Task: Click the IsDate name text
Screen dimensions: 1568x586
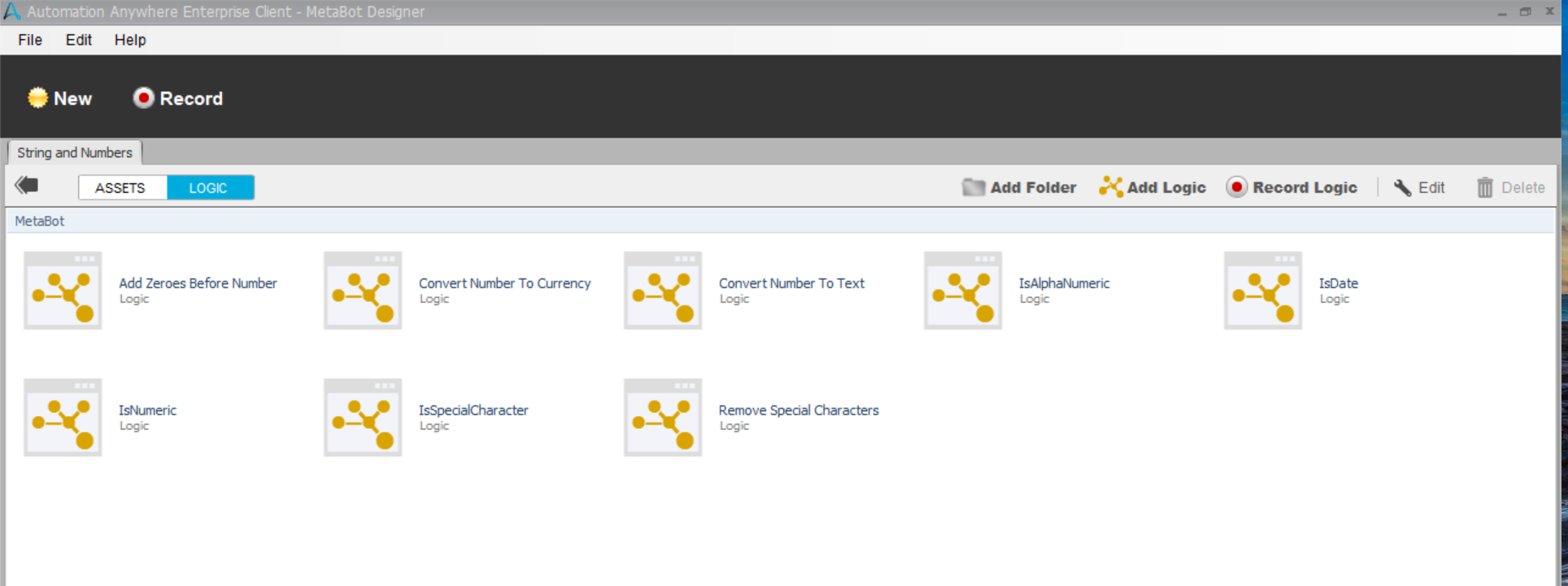Action: (x=1338, y=283)
